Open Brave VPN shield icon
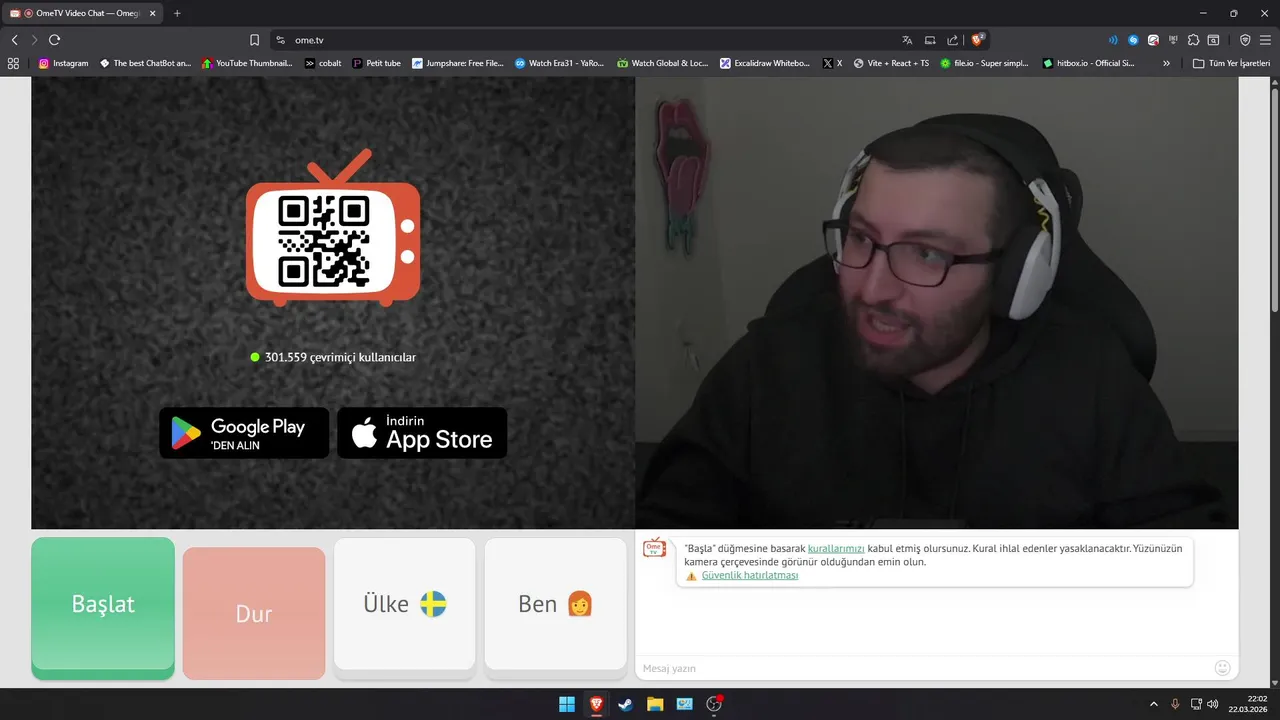This screenshot has height=720, width=1280. pyautogui.click(x=1245, y=40)
